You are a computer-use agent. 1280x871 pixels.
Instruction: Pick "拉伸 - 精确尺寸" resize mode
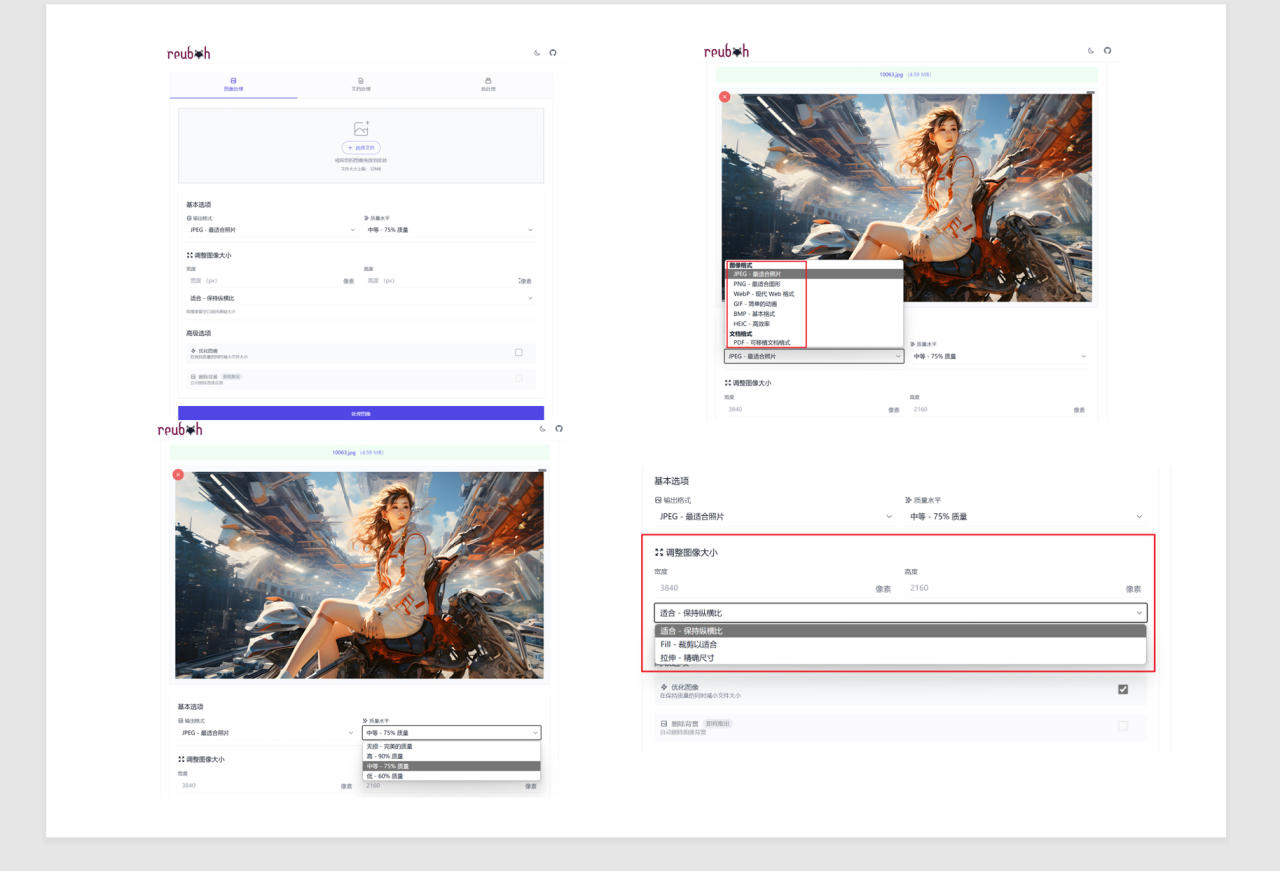[688, 658]
